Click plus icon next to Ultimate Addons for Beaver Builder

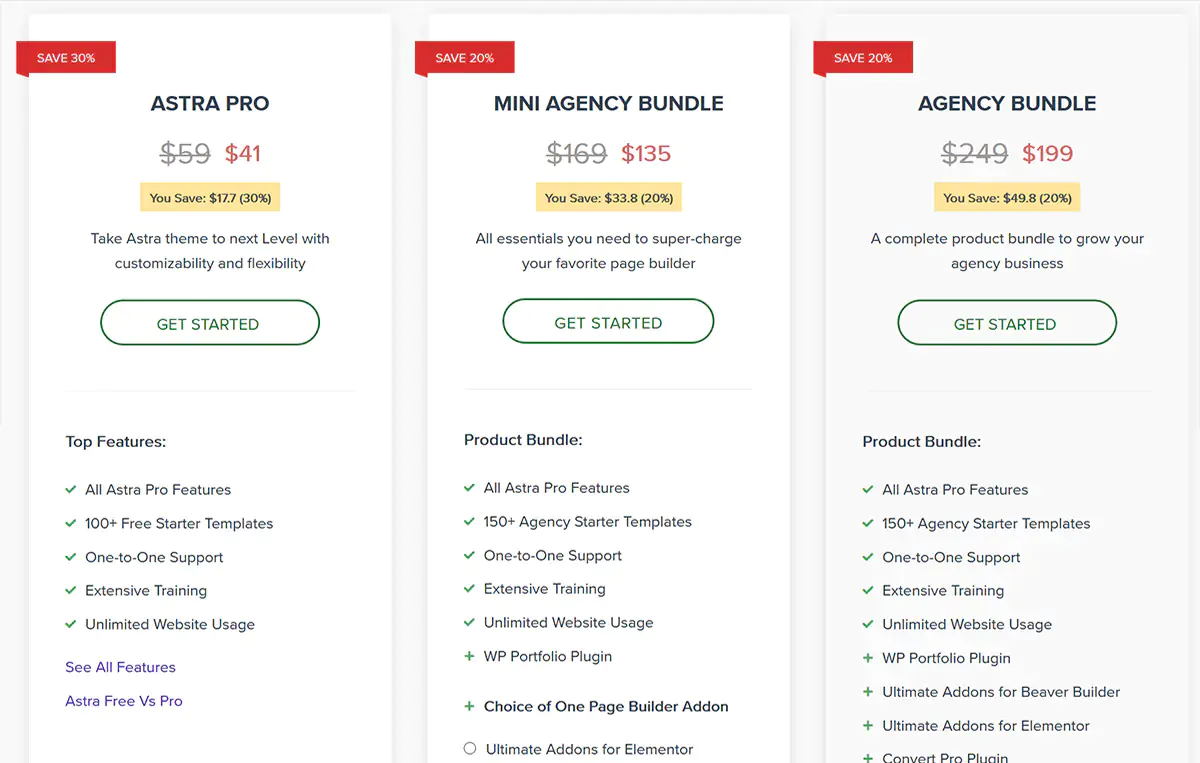pyautogui.click(x=868, y=692)
